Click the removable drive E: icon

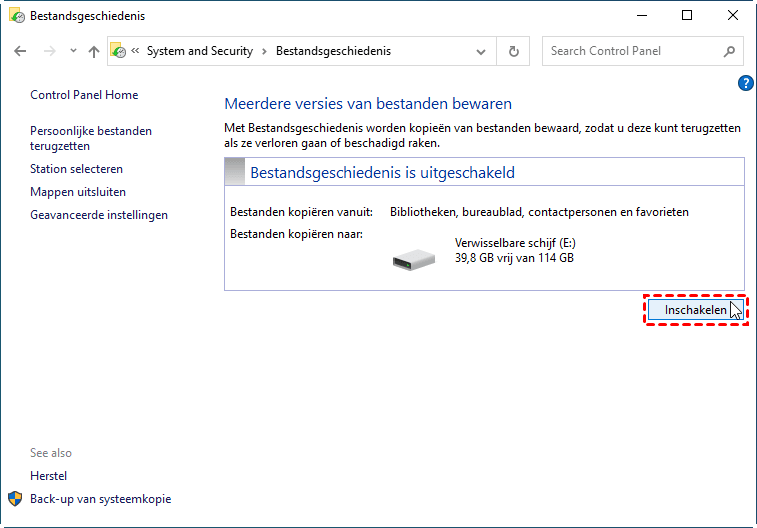(x=414, y=257)
